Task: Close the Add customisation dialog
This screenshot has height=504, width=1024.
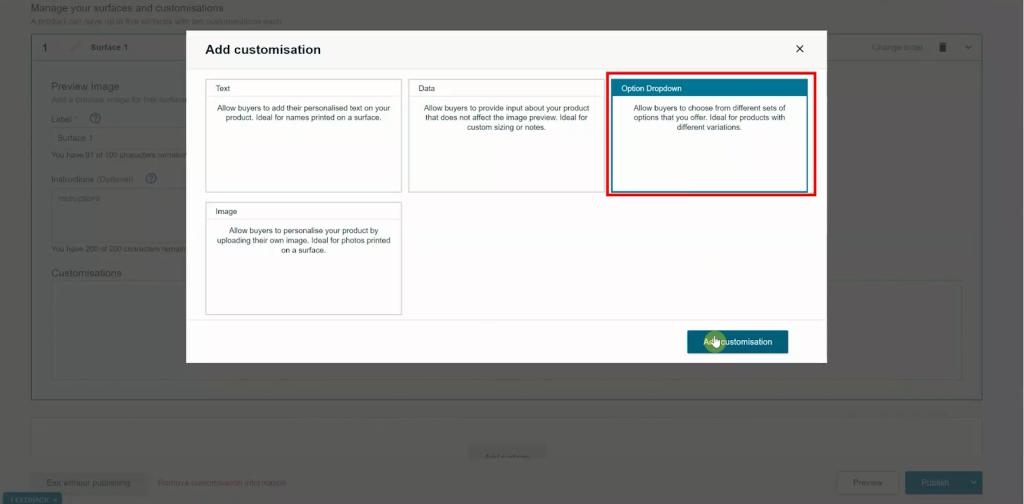Action: coord(799,49)
